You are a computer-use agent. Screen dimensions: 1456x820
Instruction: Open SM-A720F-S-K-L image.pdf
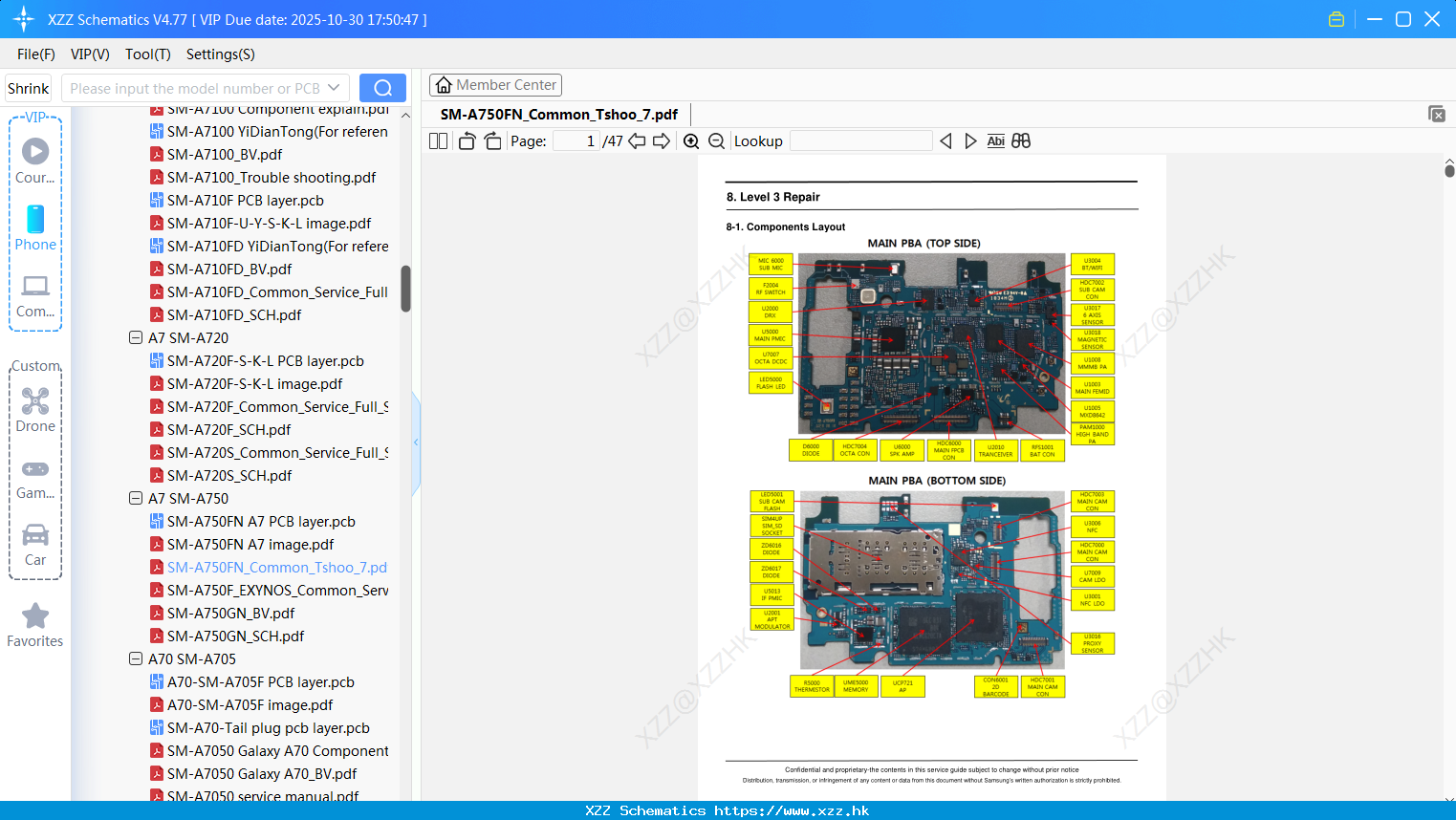click(x=255, y=383)
